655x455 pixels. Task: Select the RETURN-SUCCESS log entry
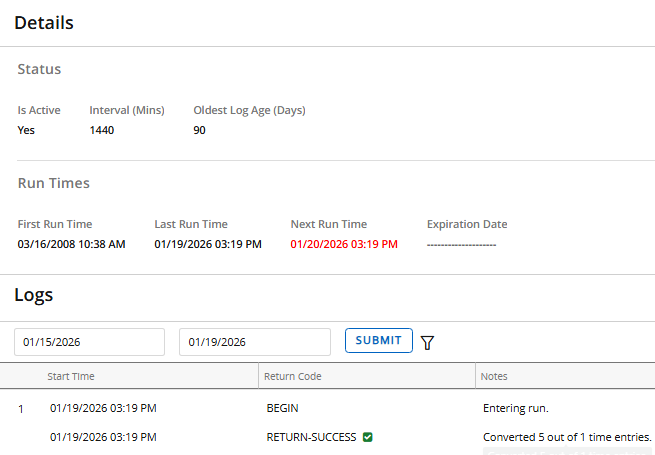pyautogui.click(x=311, y=437)
